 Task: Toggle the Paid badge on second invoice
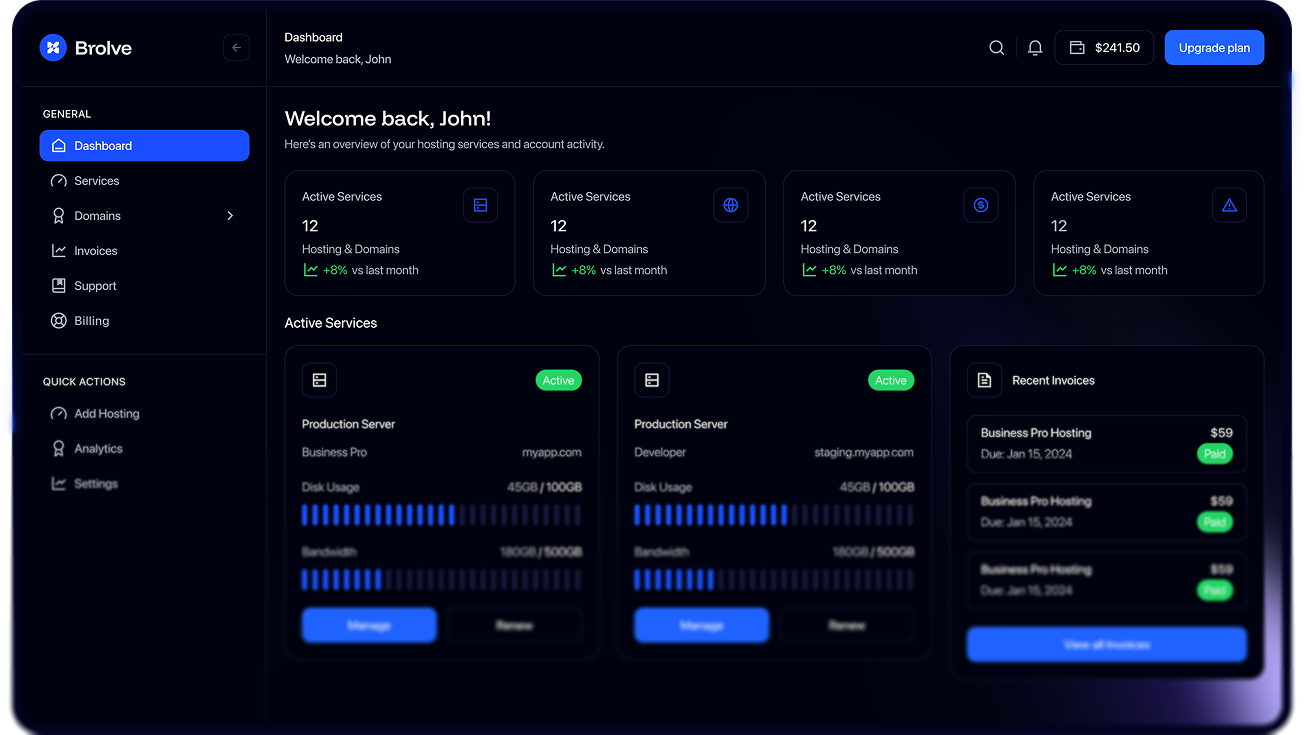pos(1215,522)
